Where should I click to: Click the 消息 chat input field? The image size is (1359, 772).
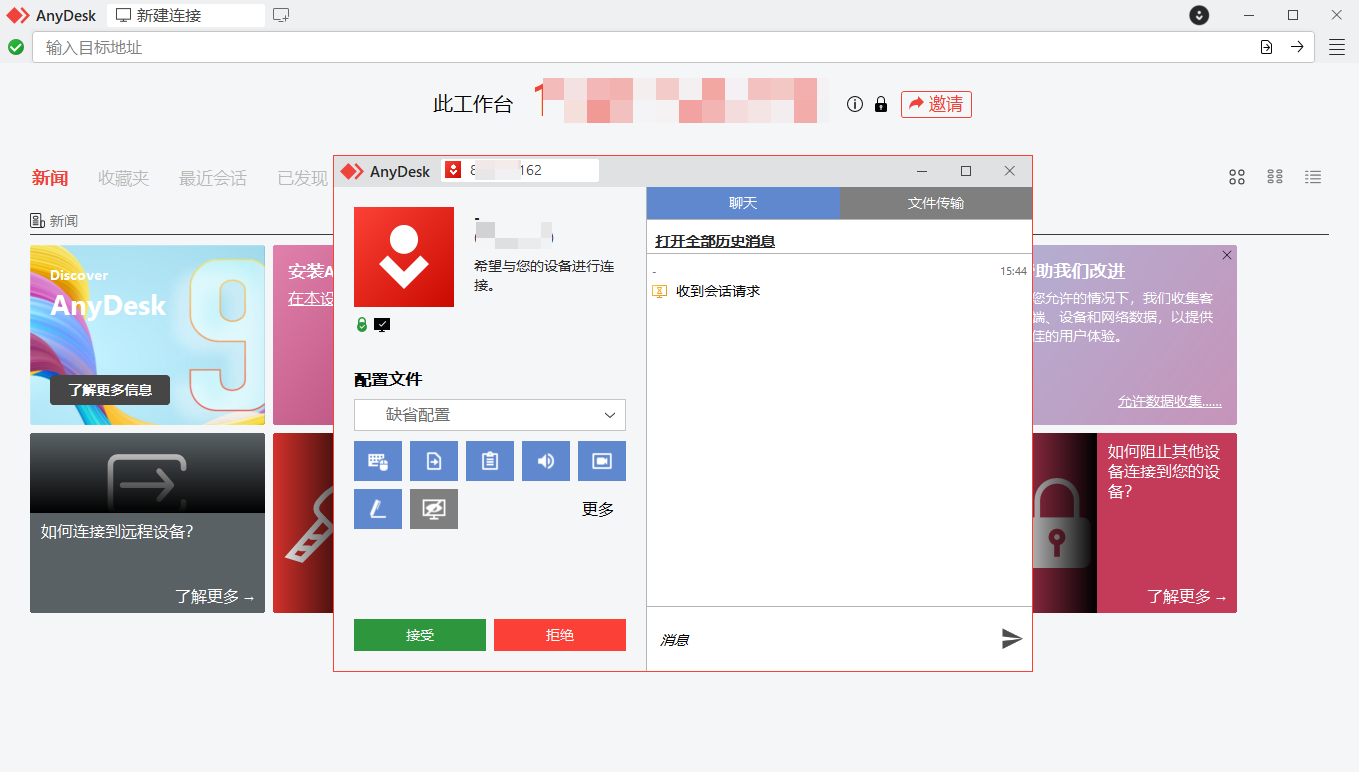820,639
